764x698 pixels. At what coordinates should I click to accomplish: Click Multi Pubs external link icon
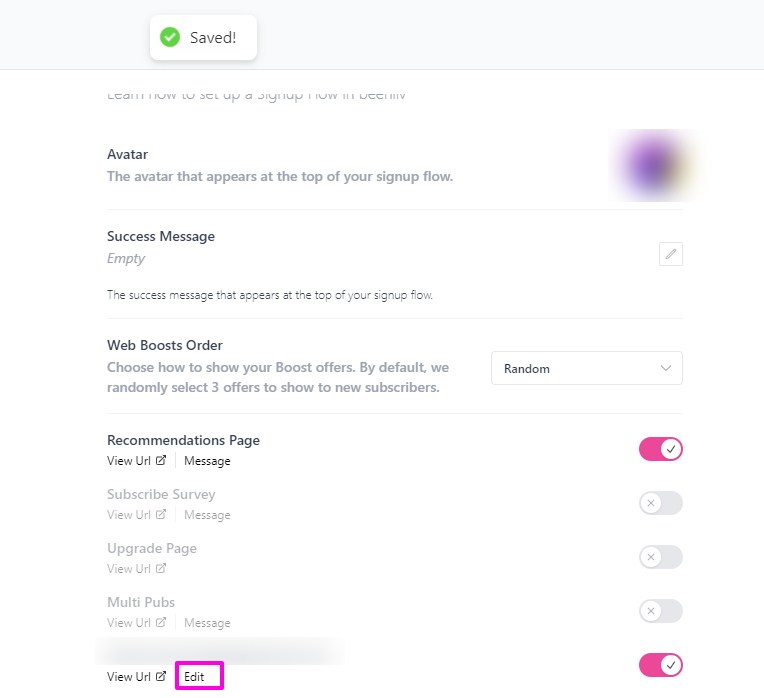pyautogui.click(x=161, y=623)
